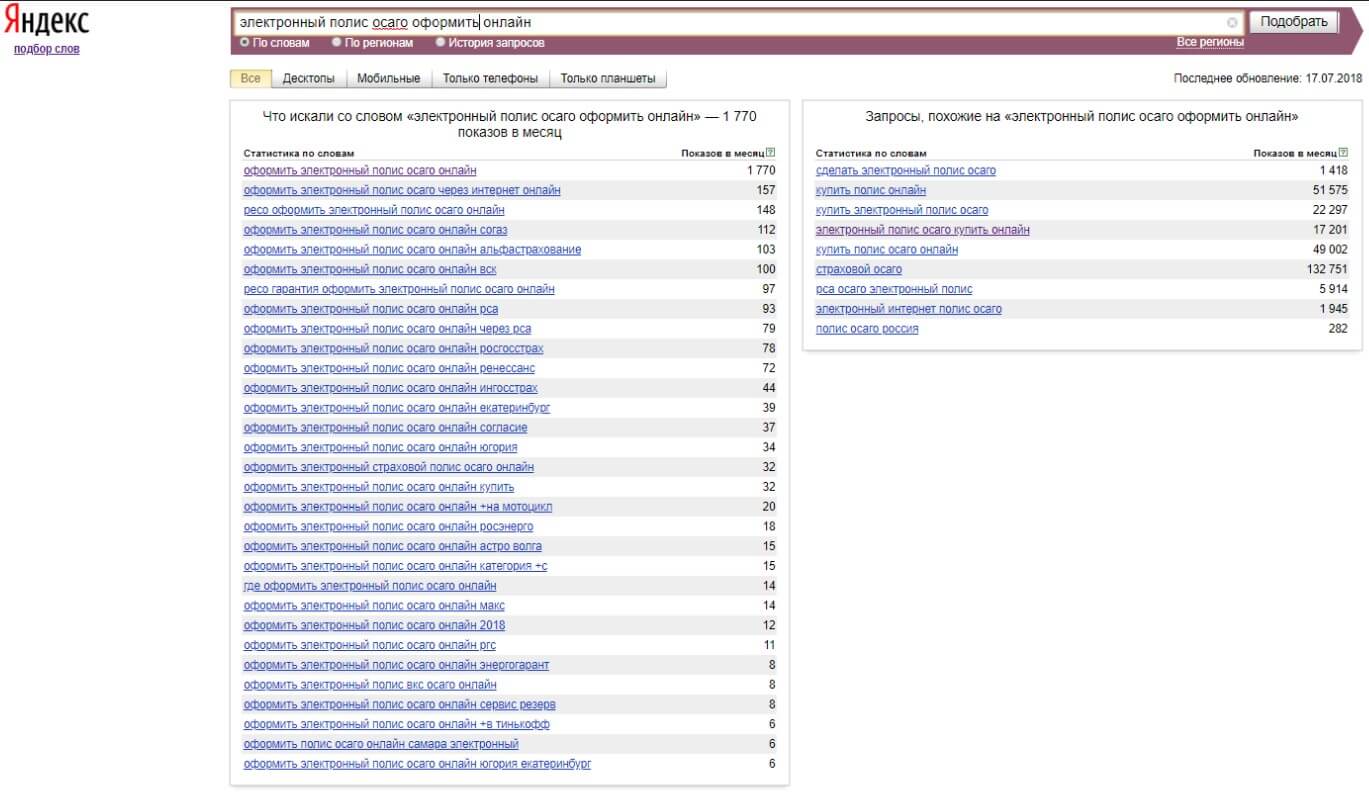Screen dimensions: 1369x793
Task: Open query ending in онлайн согласие
Action: tap(385, 427)
